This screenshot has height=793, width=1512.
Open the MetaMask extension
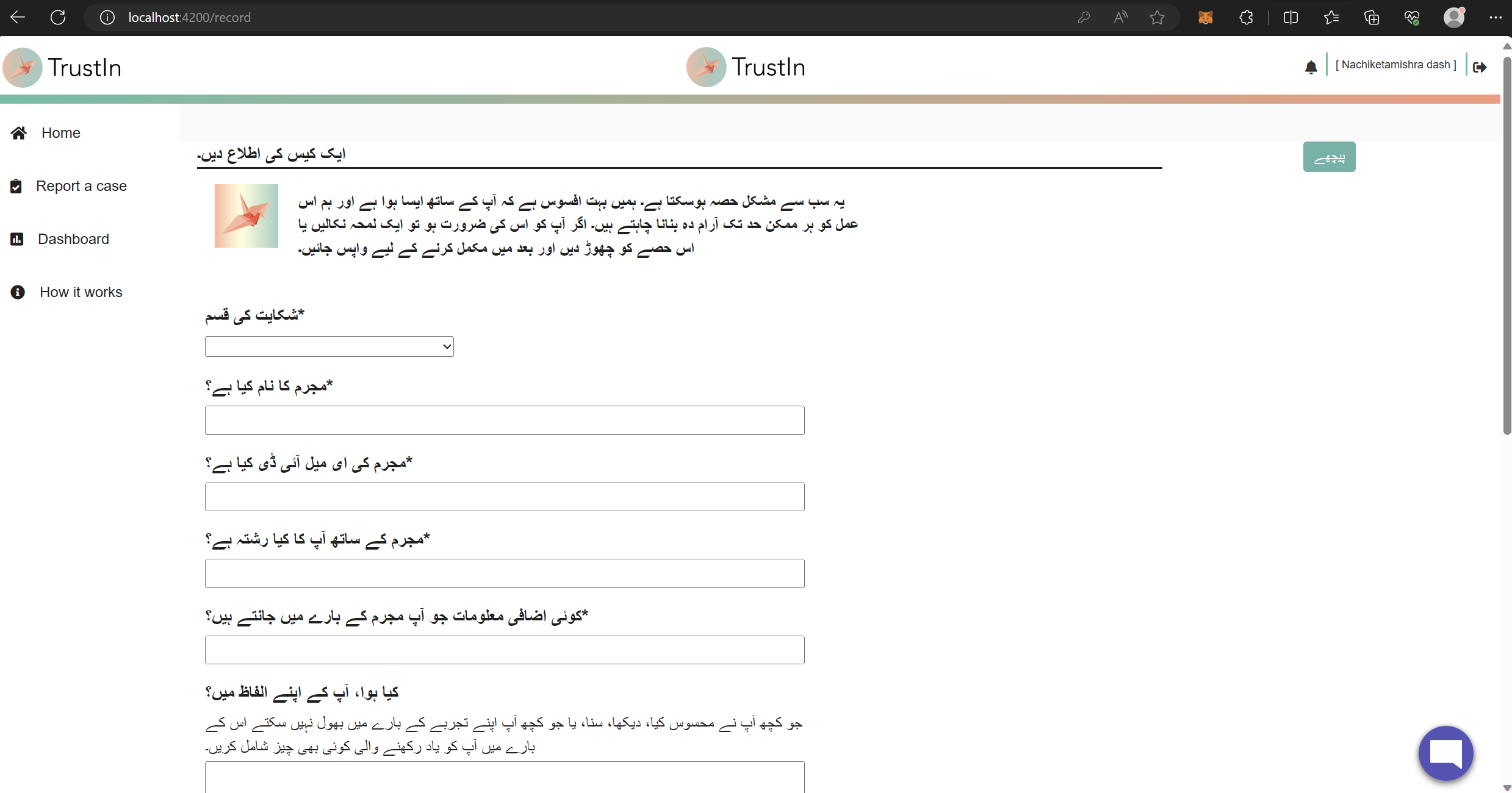coord(1205,17)
